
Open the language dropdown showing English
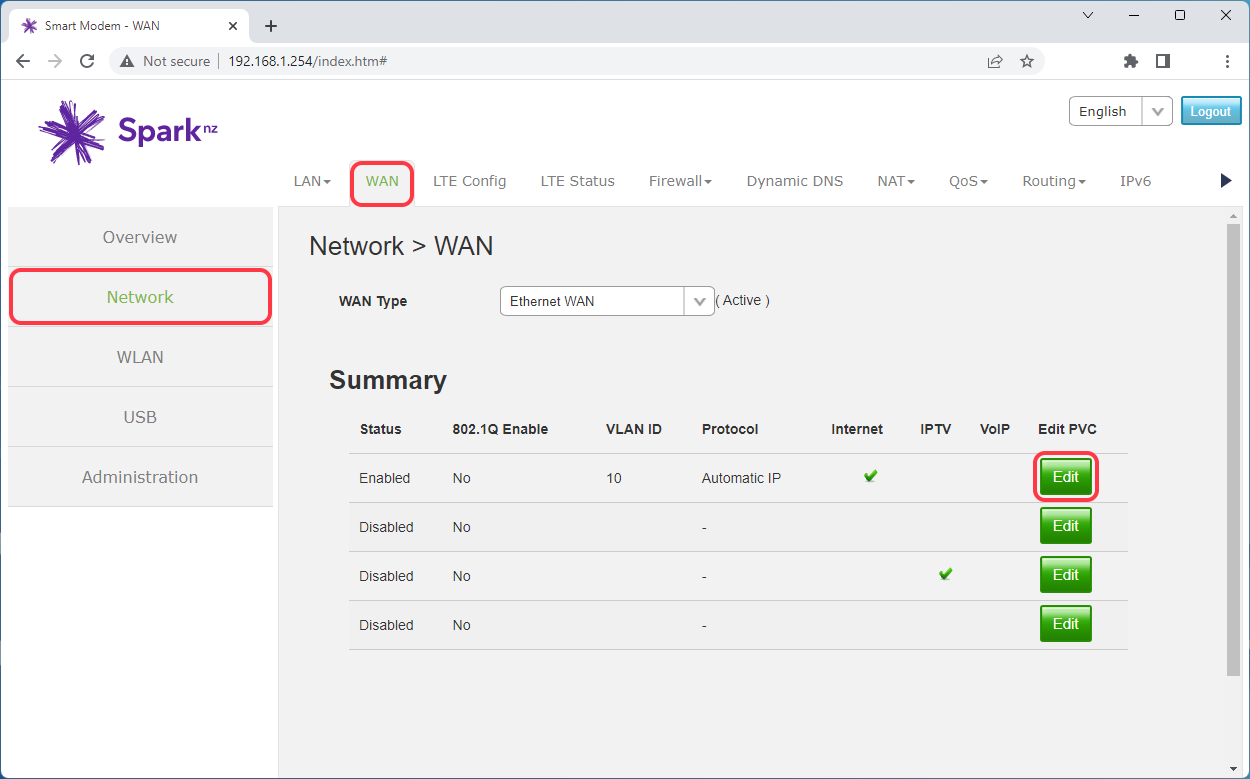click(x=1120, y=111)
